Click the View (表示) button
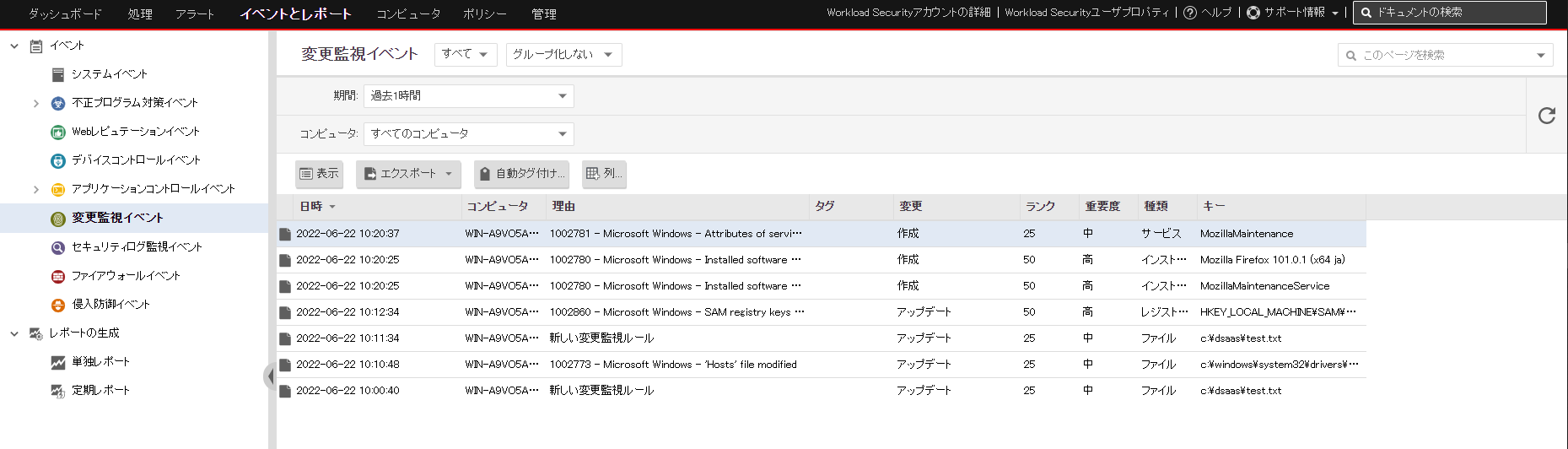Screen dimensions: 1568x449 click(319, 174)
